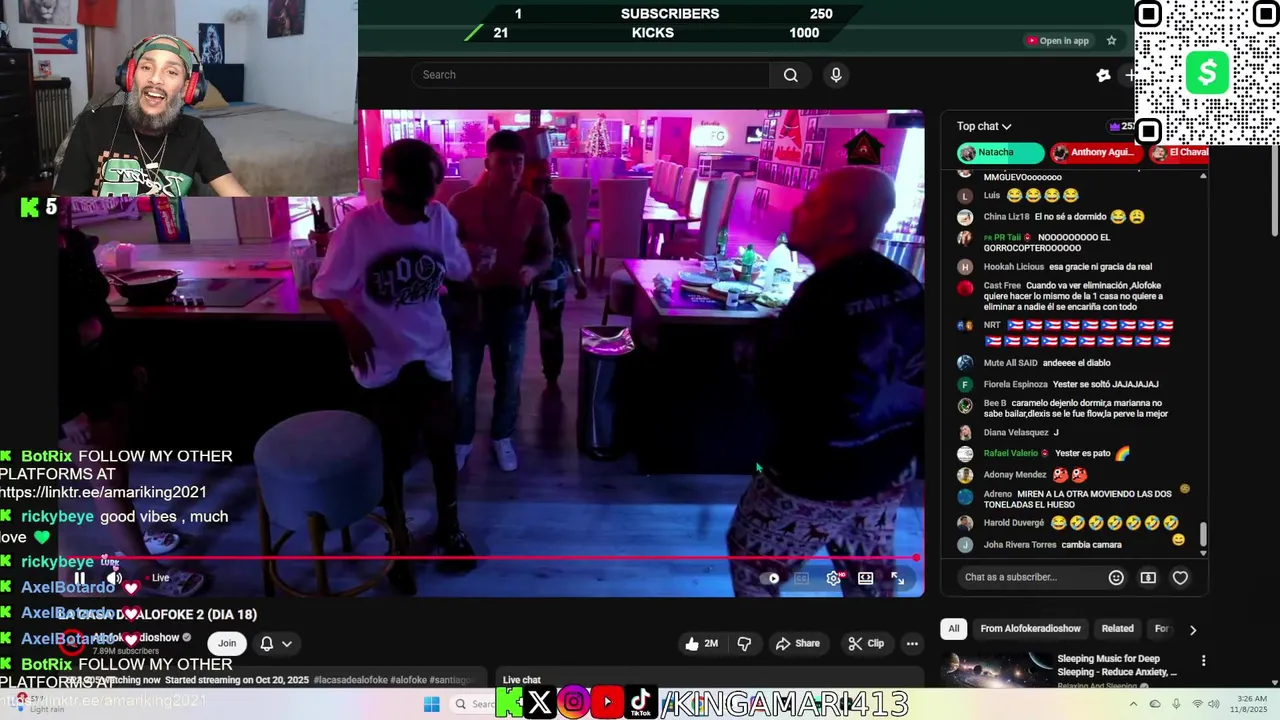Select From Alofokeradioshow filter chip
1280x720 pixels.
pos(1030,629)
